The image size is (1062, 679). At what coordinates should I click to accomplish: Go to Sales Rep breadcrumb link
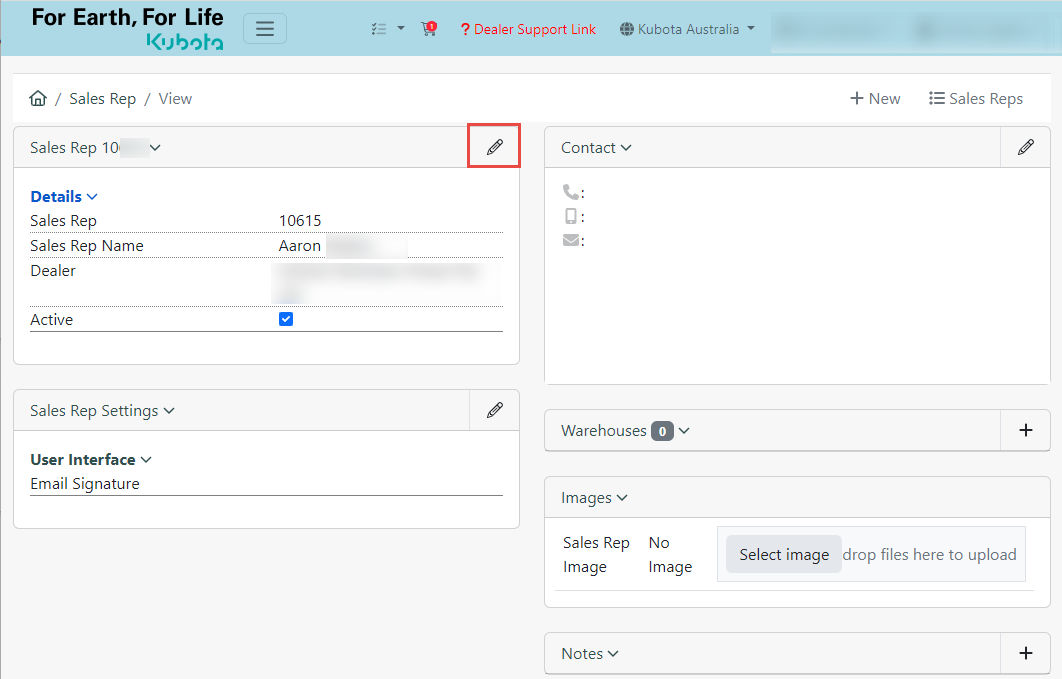(x=102, y=98)
